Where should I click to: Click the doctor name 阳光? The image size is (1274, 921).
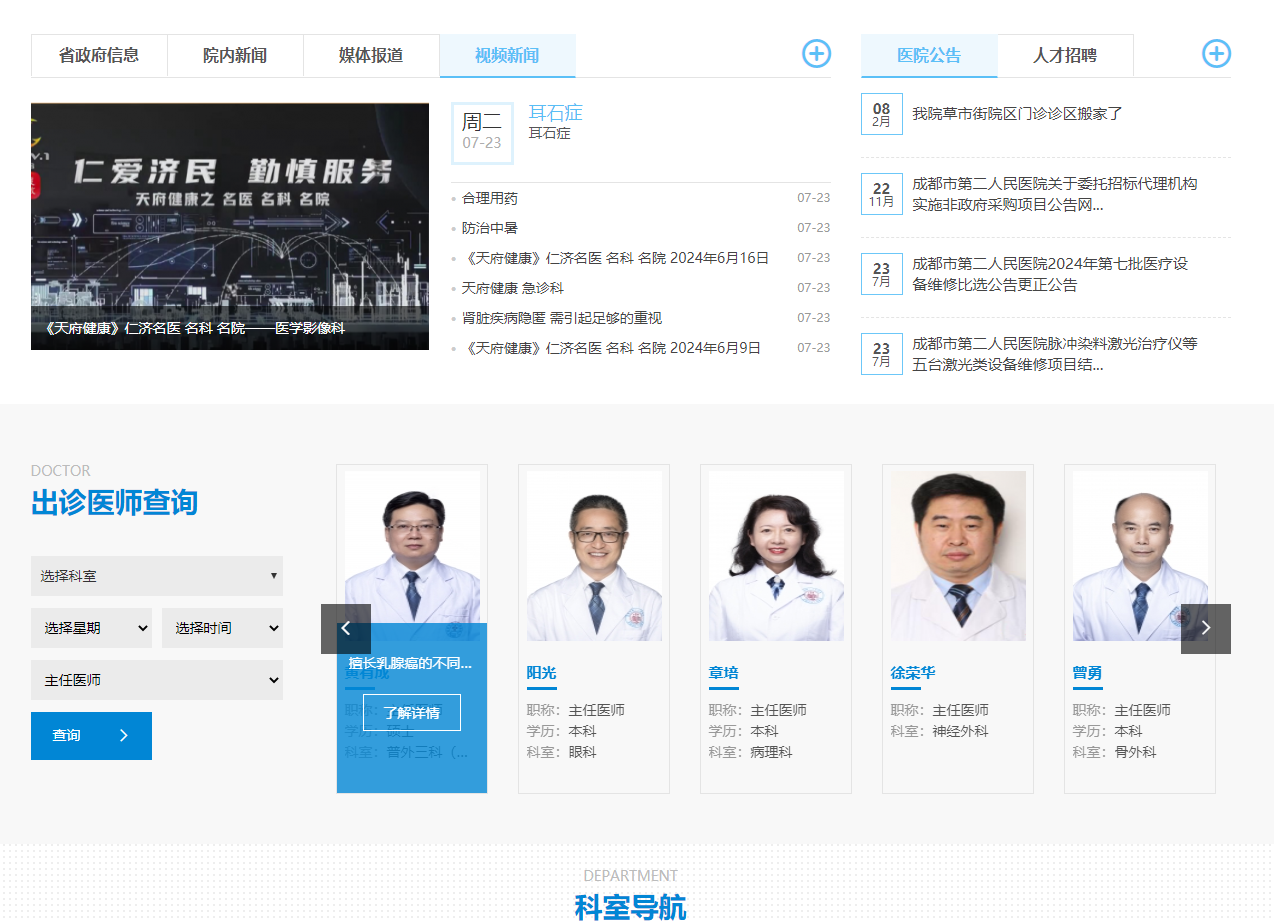click(541, 673)
